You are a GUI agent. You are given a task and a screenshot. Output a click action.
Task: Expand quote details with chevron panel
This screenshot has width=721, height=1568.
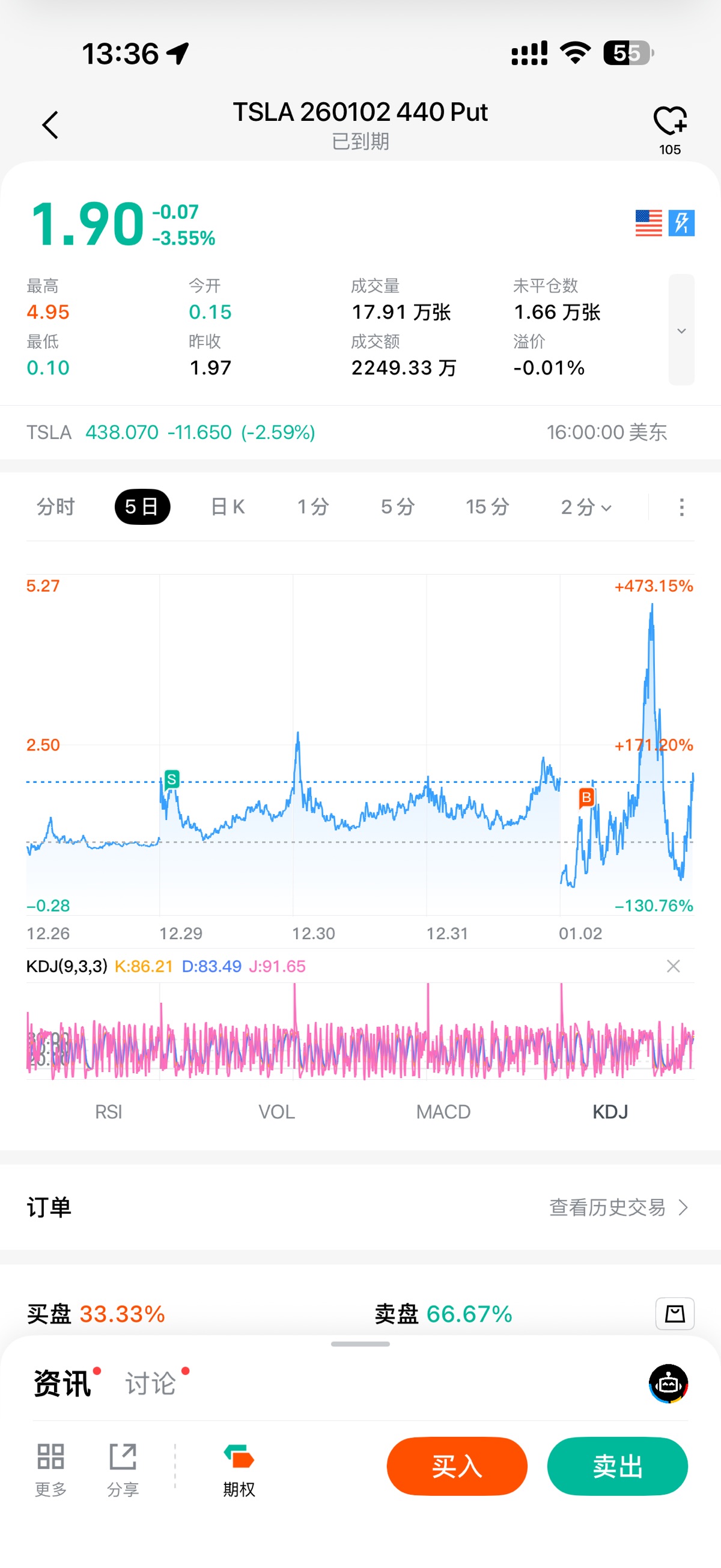681,330
